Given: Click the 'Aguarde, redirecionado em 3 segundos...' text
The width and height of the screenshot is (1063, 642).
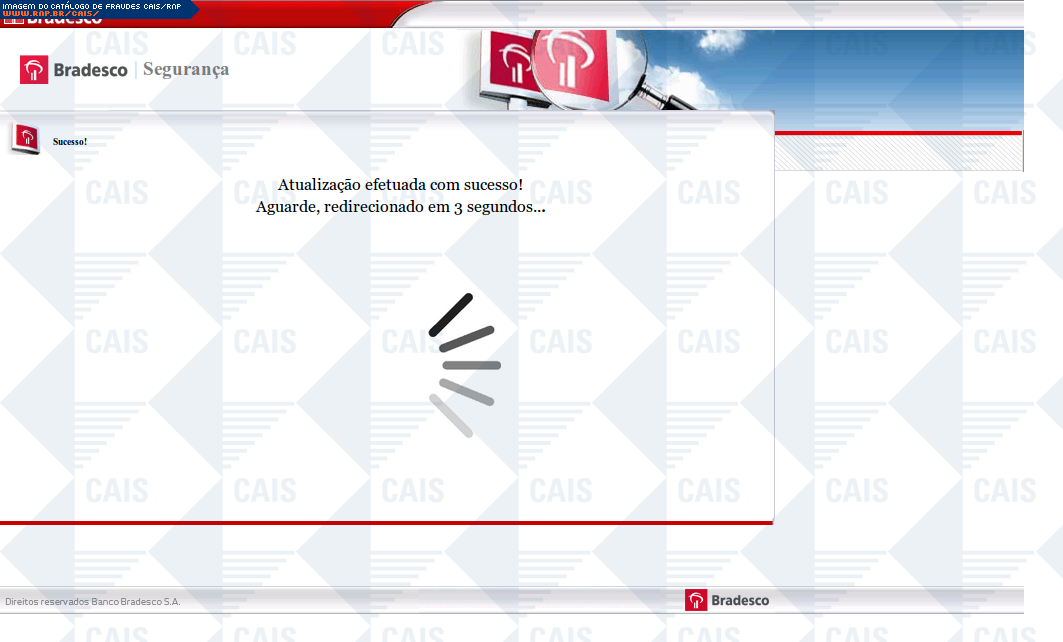Looking at the screenshot, I should tap(400, 207).
